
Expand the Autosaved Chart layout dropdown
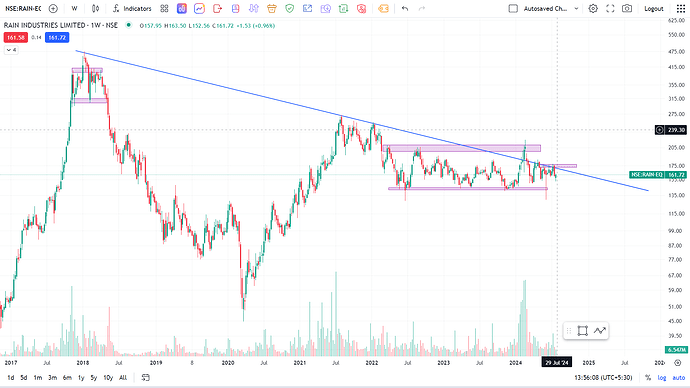(576, 8)
